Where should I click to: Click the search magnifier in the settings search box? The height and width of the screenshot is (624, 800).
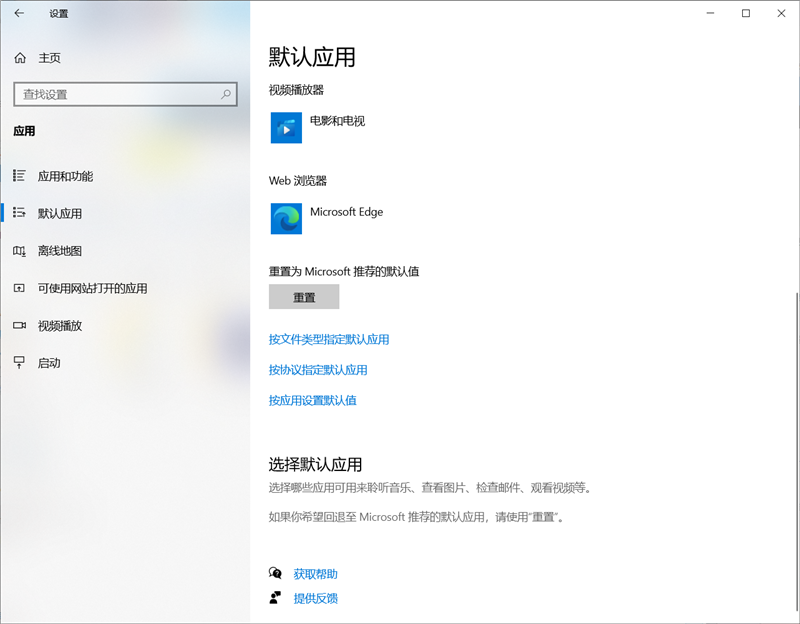click(x=227, y=94)
